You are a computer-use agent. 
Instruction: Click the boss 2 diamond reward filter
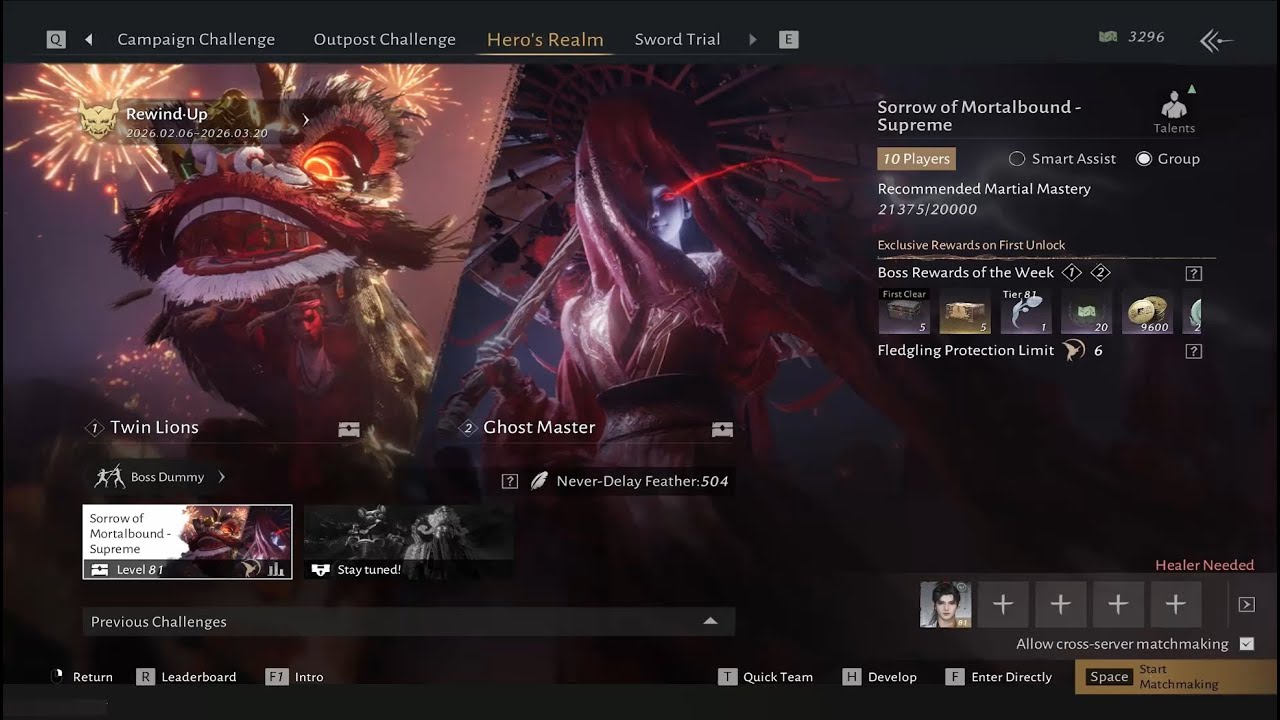tap(1100, 273)
